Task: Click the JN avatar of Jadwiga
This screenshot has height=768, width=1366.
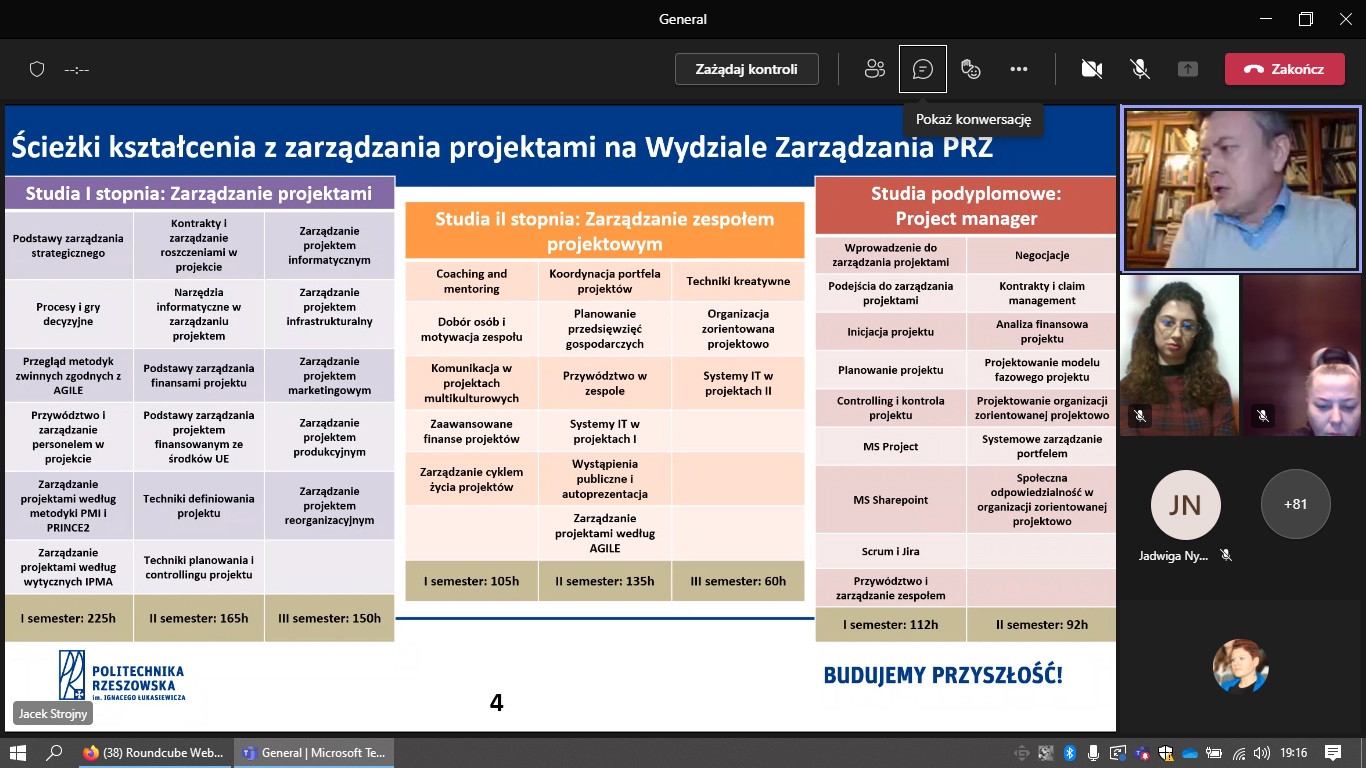Action: [1185, 505]
